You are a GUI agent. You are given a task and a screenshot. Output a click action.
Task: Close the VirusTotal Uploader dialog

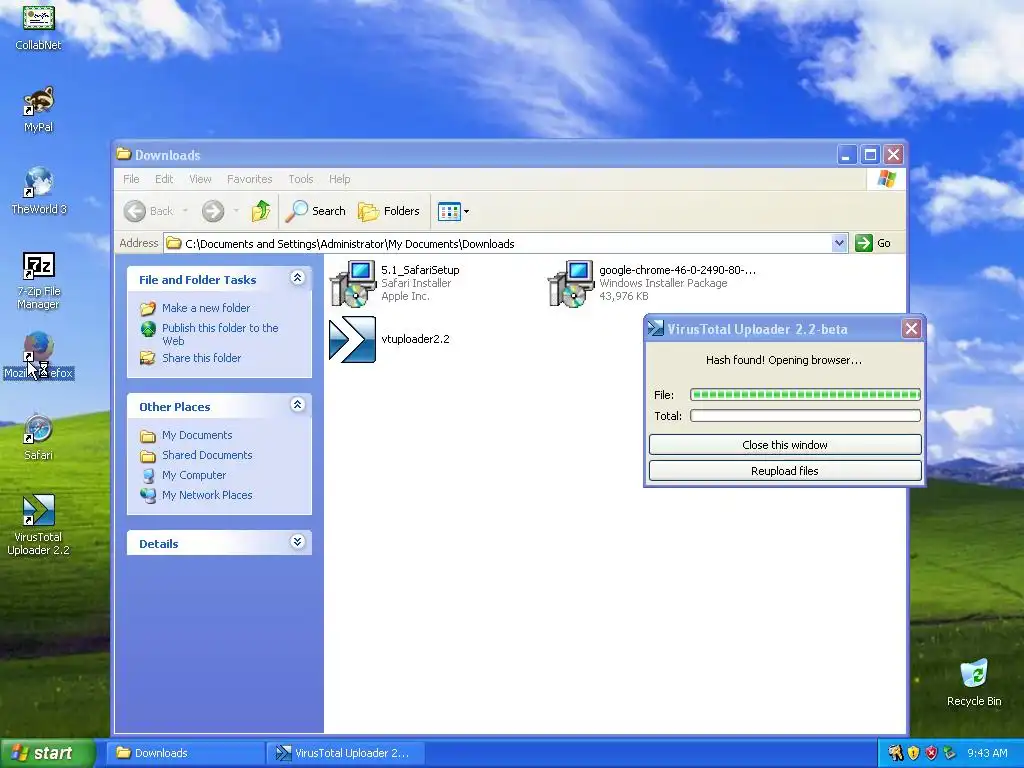(x=911, y=328)
